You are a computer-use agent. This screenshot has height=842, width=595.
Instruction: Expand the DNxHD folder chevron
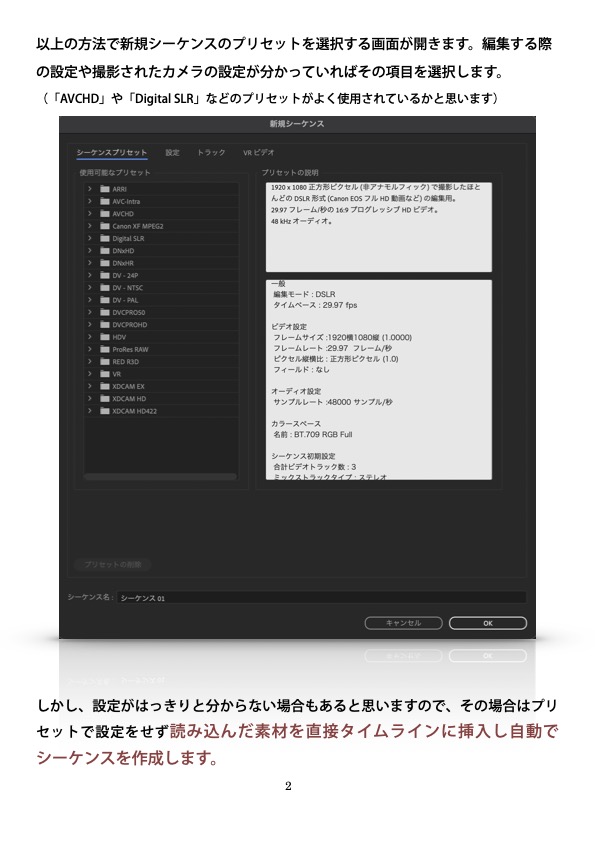click(x=90, y=251)
